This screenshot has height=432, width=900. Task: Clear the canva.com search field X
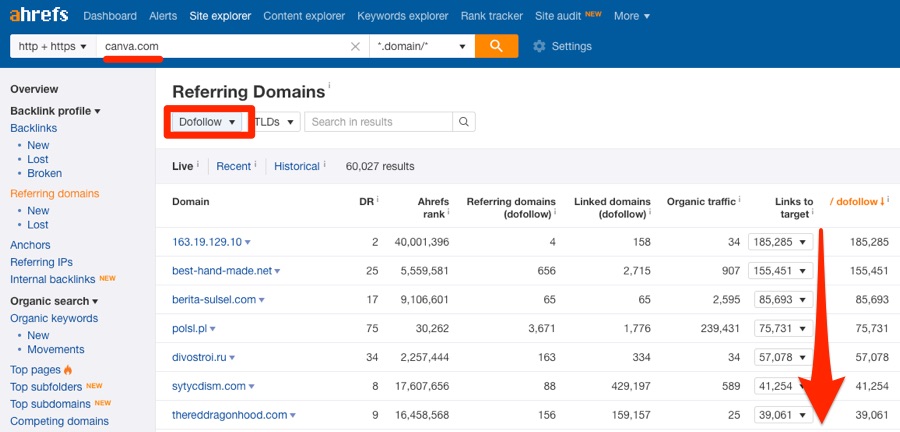[x=355, y=46]
